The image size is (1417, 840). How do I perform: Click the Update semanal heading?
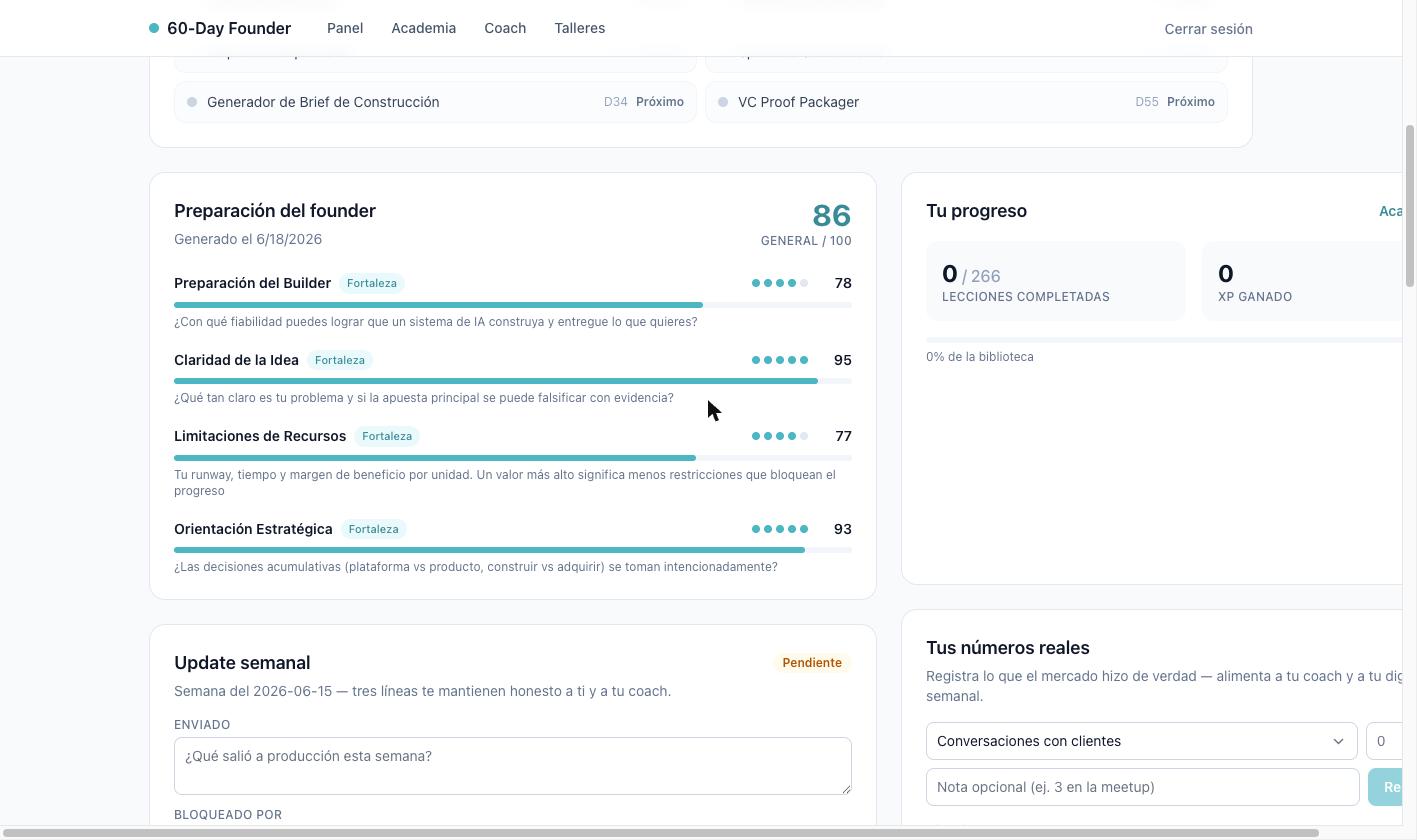(242, 663)
